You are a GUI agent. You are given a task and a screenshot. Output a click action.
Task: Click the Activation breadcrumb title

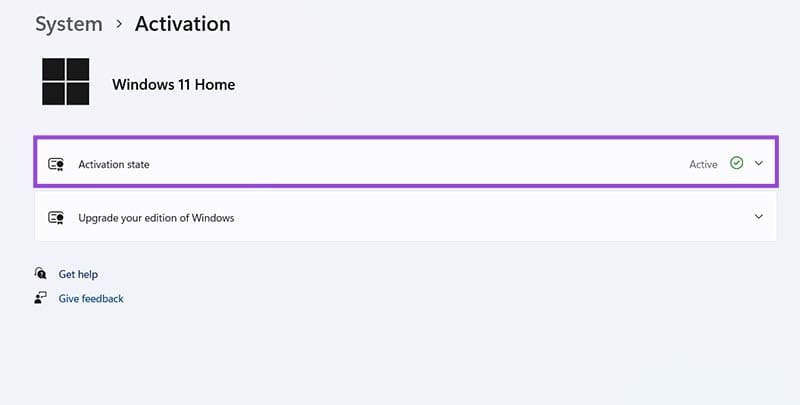pyautogui.click(x=182, y=23)
